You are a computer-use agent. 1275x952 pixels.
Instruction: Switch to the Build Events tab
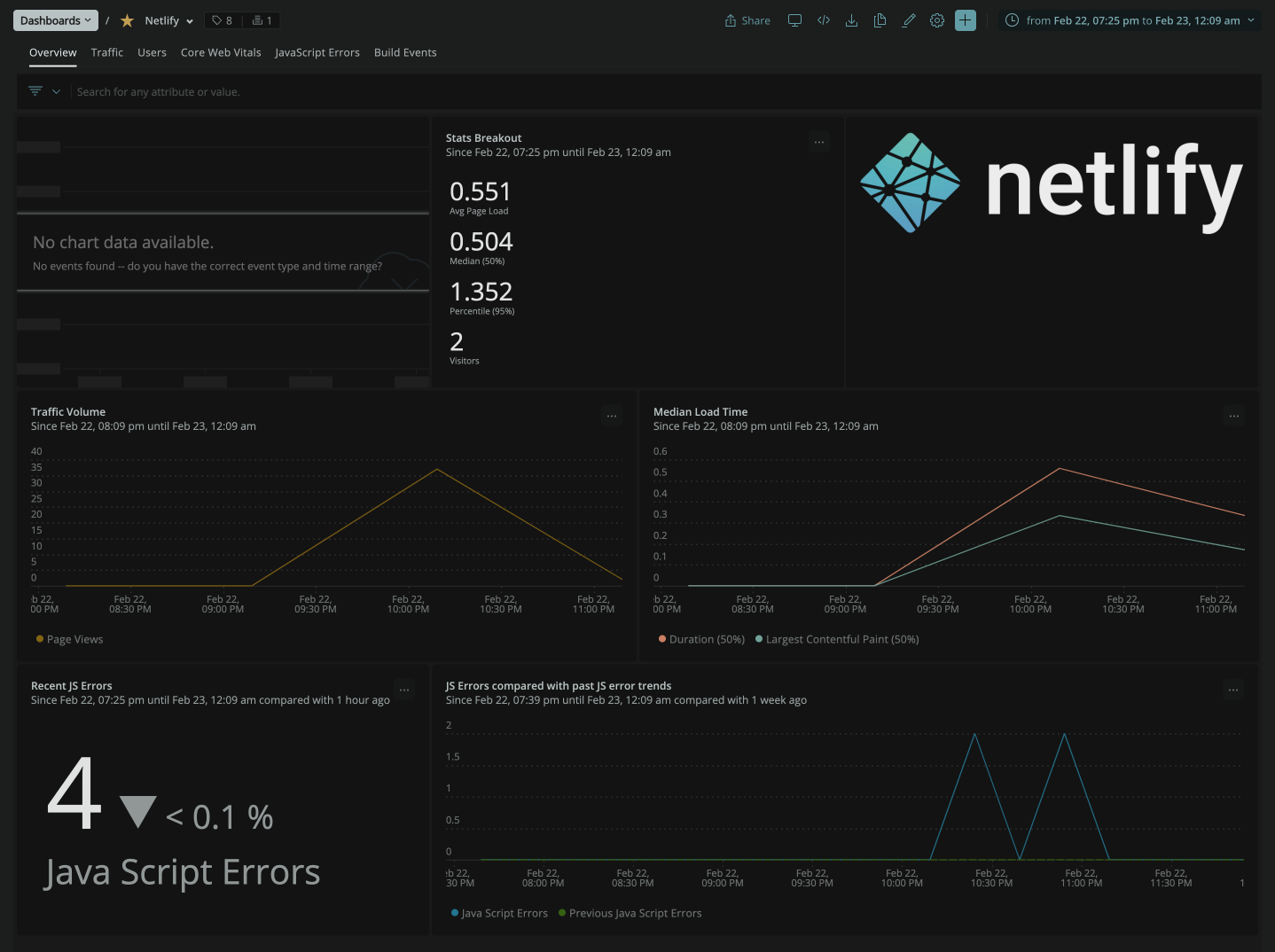405,52
